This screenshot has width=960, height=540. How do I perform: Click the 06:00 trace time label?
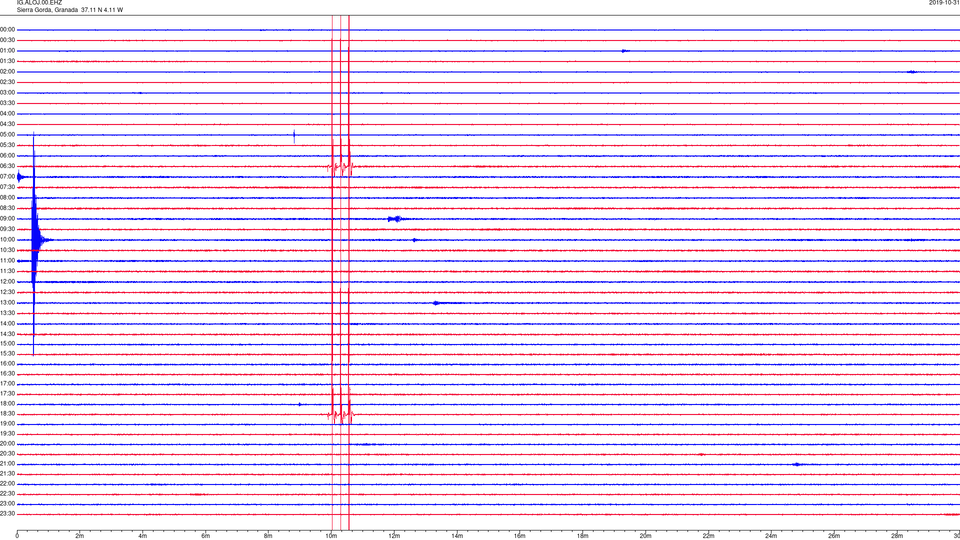(7, 156)
